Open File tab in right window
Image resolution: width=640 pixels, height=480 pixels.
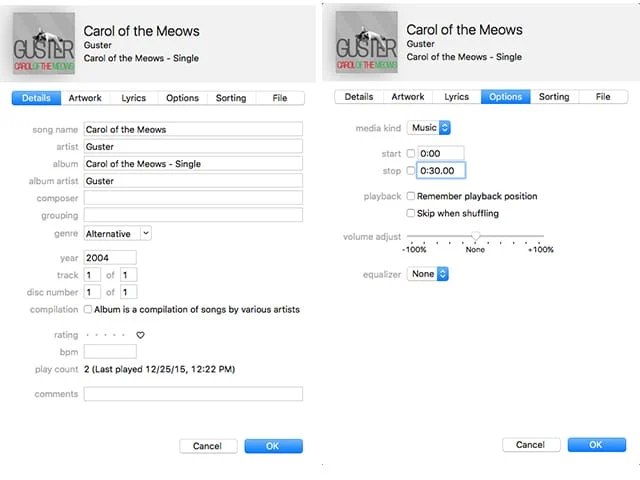pos(603,97)
